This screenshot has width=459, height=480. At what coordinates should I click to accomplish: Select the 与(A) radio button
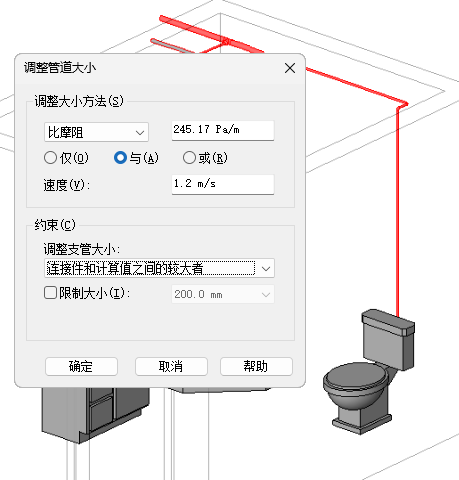coord(120,158)
